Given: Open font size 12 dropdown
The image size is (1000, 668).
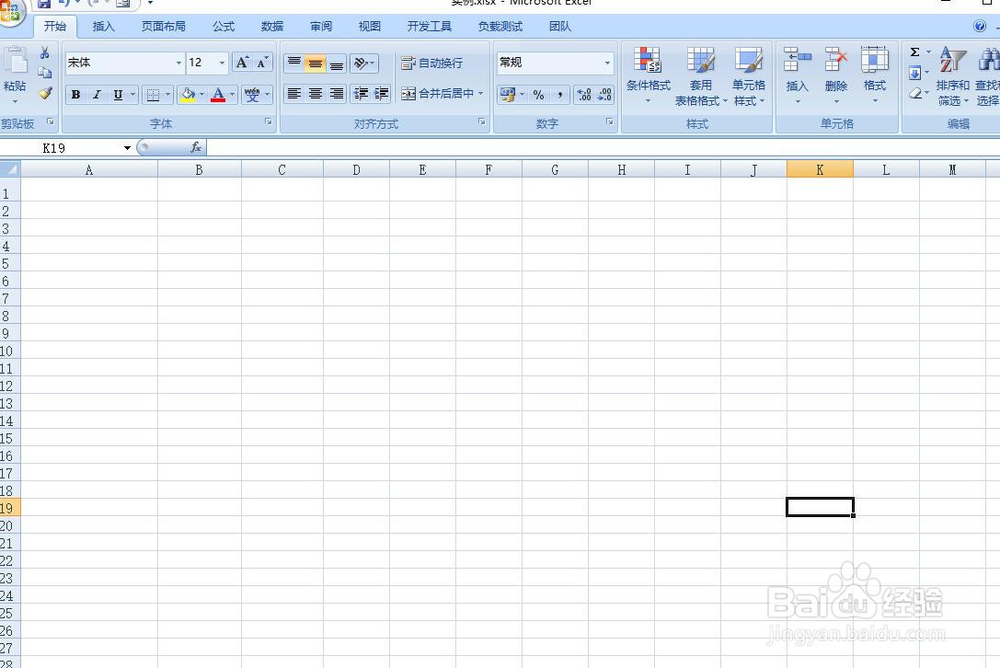Looking at the screenshot, I should (222, 63).
